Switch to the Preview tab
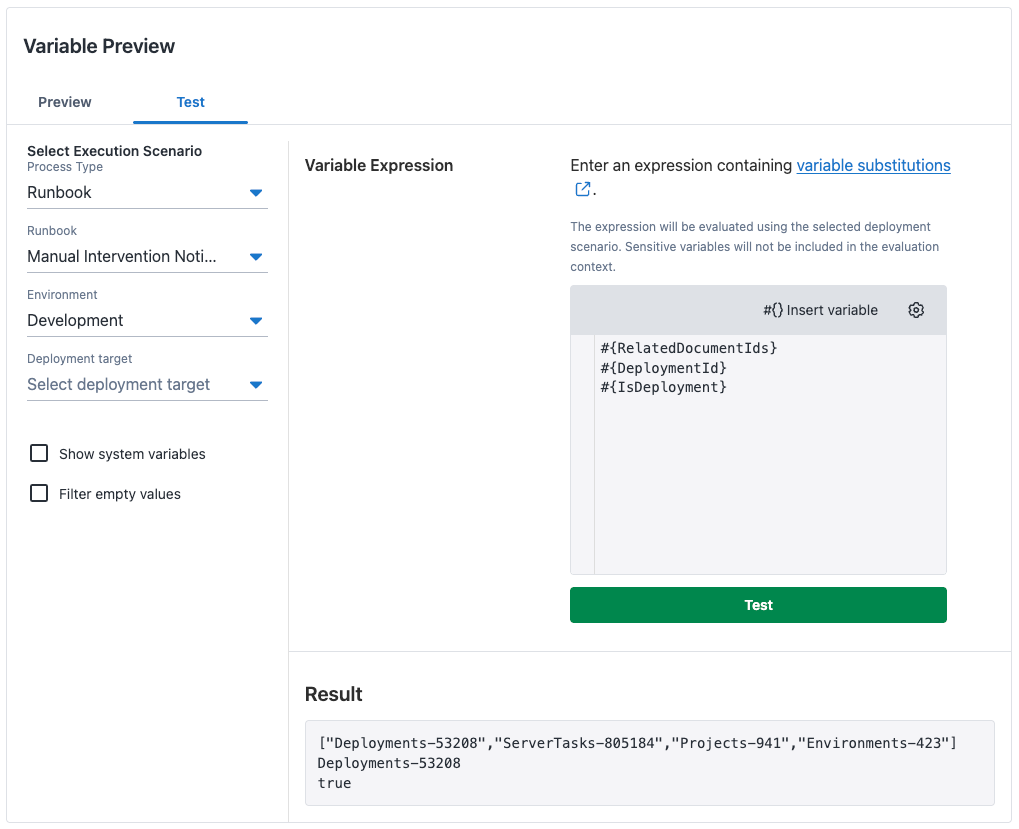Viewport: 1019px width, 829px height. coord(64,102)
